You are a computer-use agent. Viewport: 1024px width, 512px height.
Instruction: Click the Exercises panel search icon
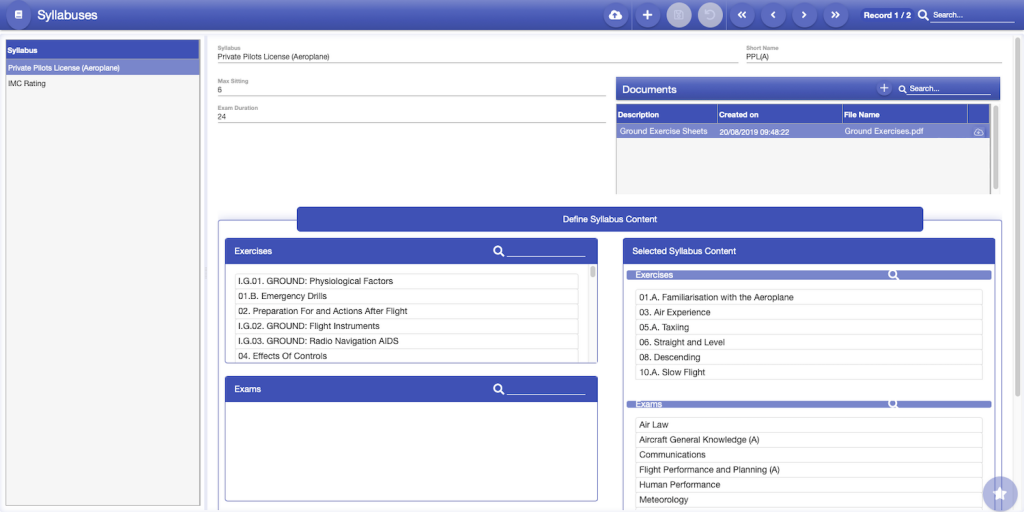point(498,251)
